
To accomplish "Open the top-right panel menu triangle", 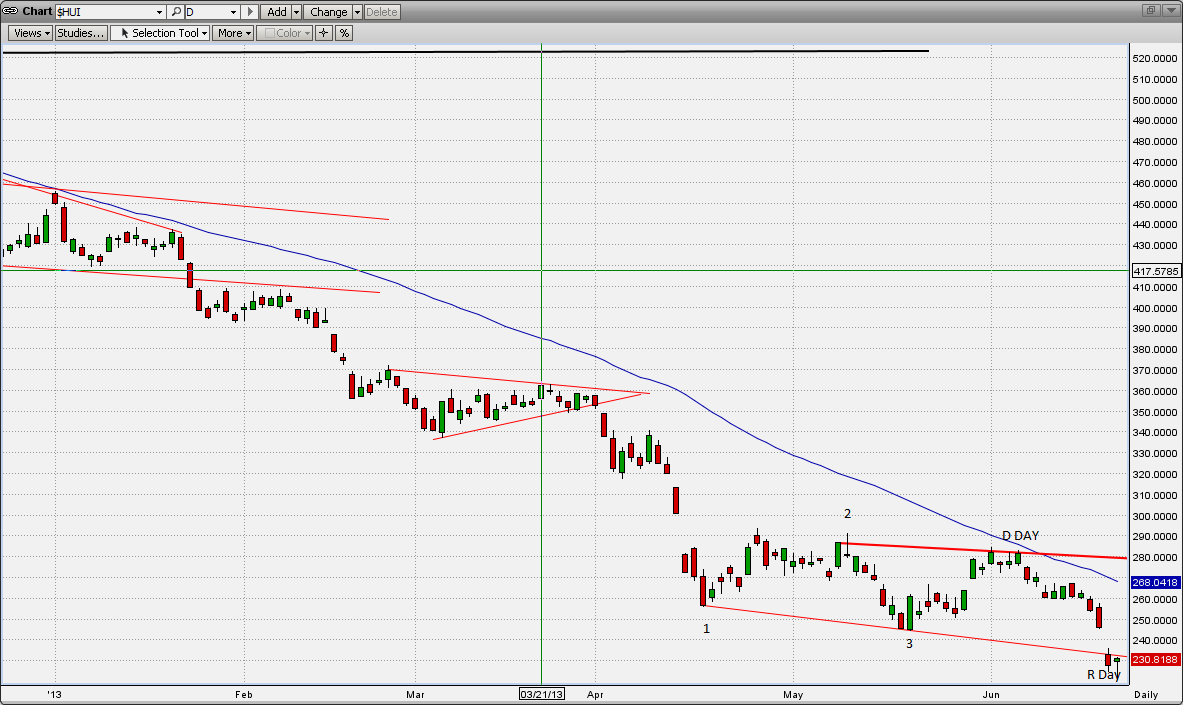I will 1171,11.
